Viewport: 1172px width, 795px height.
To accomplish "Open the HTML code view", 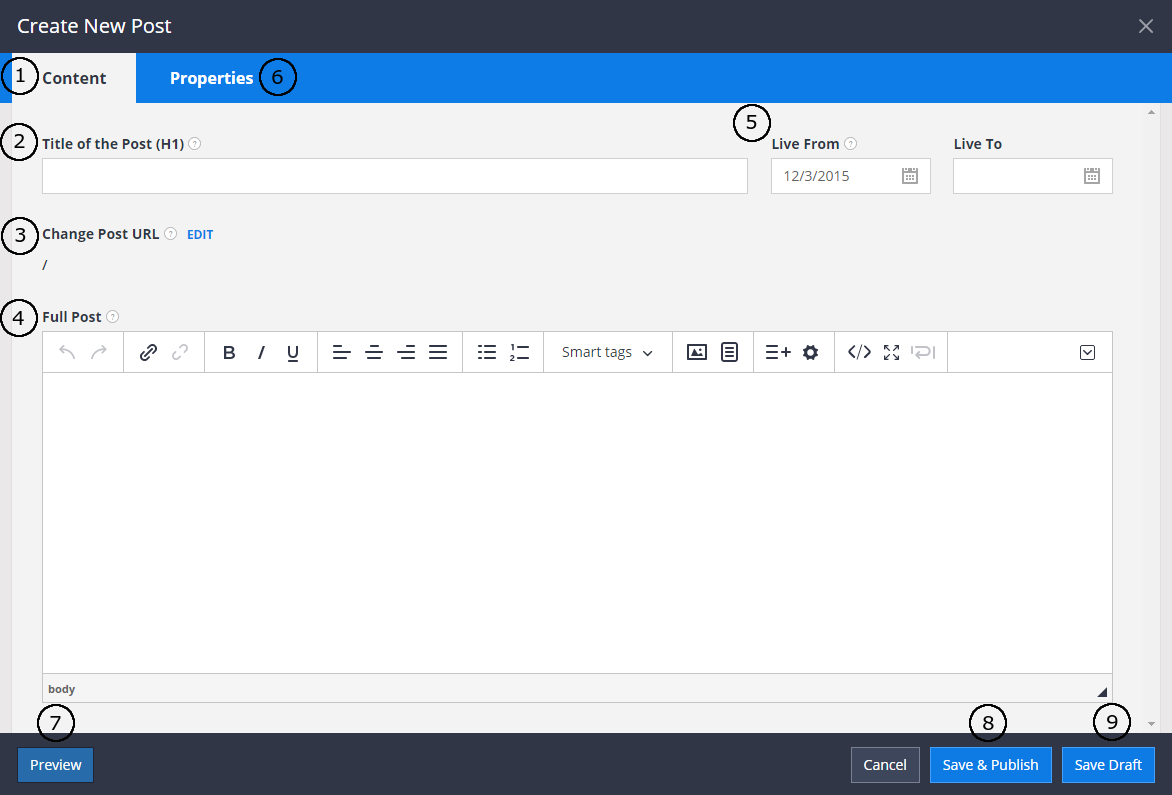I will tap(861, 351).
